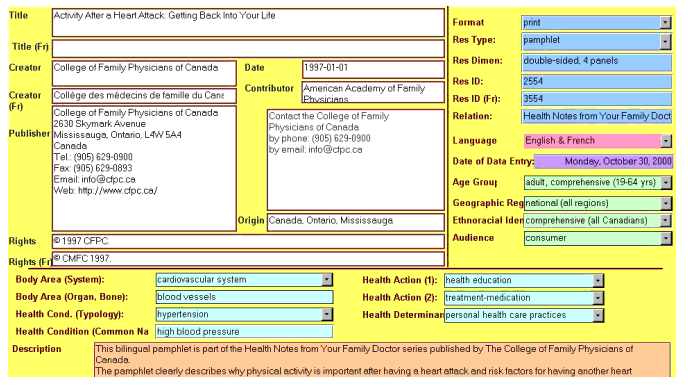
Task: Open the Health Action (2) dropdown arrow
Action: coord(598,298)
